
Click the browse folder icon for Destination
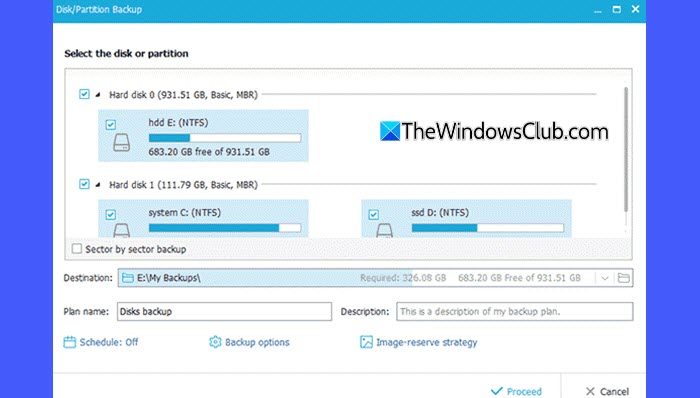coord(623,278)
